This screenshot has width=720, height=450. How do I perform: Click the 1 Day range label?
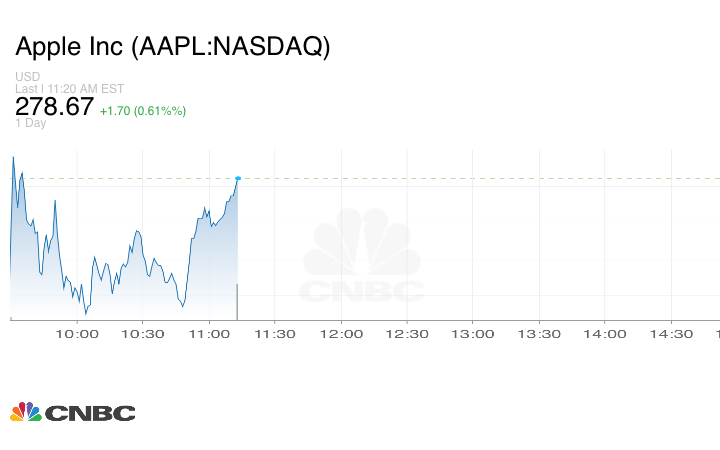pyautogui.click(x=31, y=124)
